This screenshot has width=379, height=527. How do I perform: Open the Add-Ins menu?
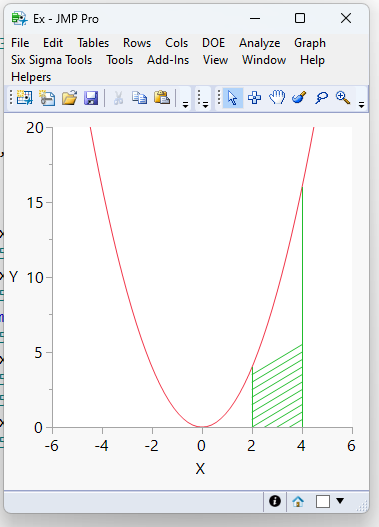pos(168,60)
